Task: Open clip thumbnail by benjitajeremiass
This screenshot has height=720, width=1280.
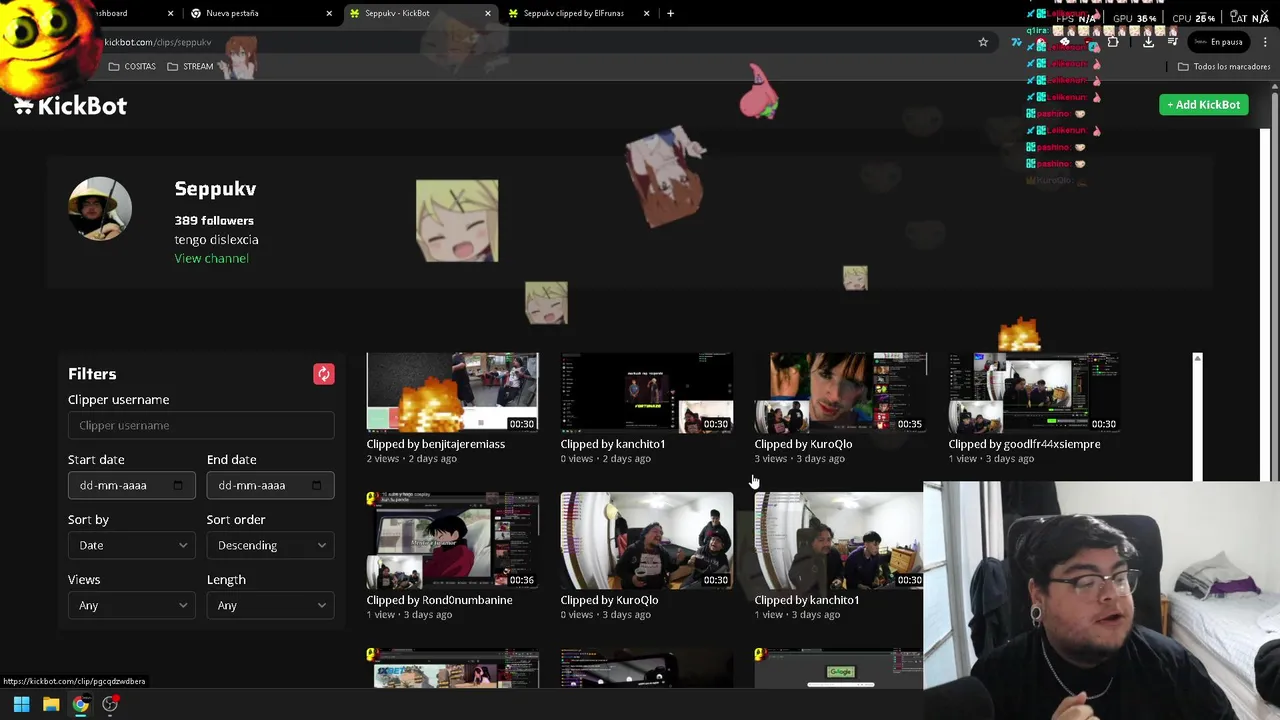Action: (x=452, y=392)
